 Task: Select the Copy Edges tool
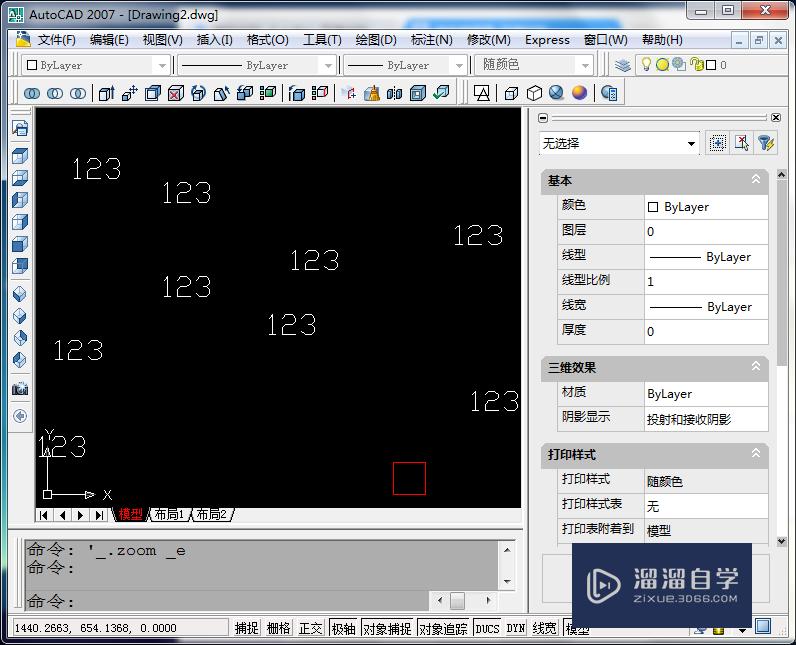pos(296,93)
